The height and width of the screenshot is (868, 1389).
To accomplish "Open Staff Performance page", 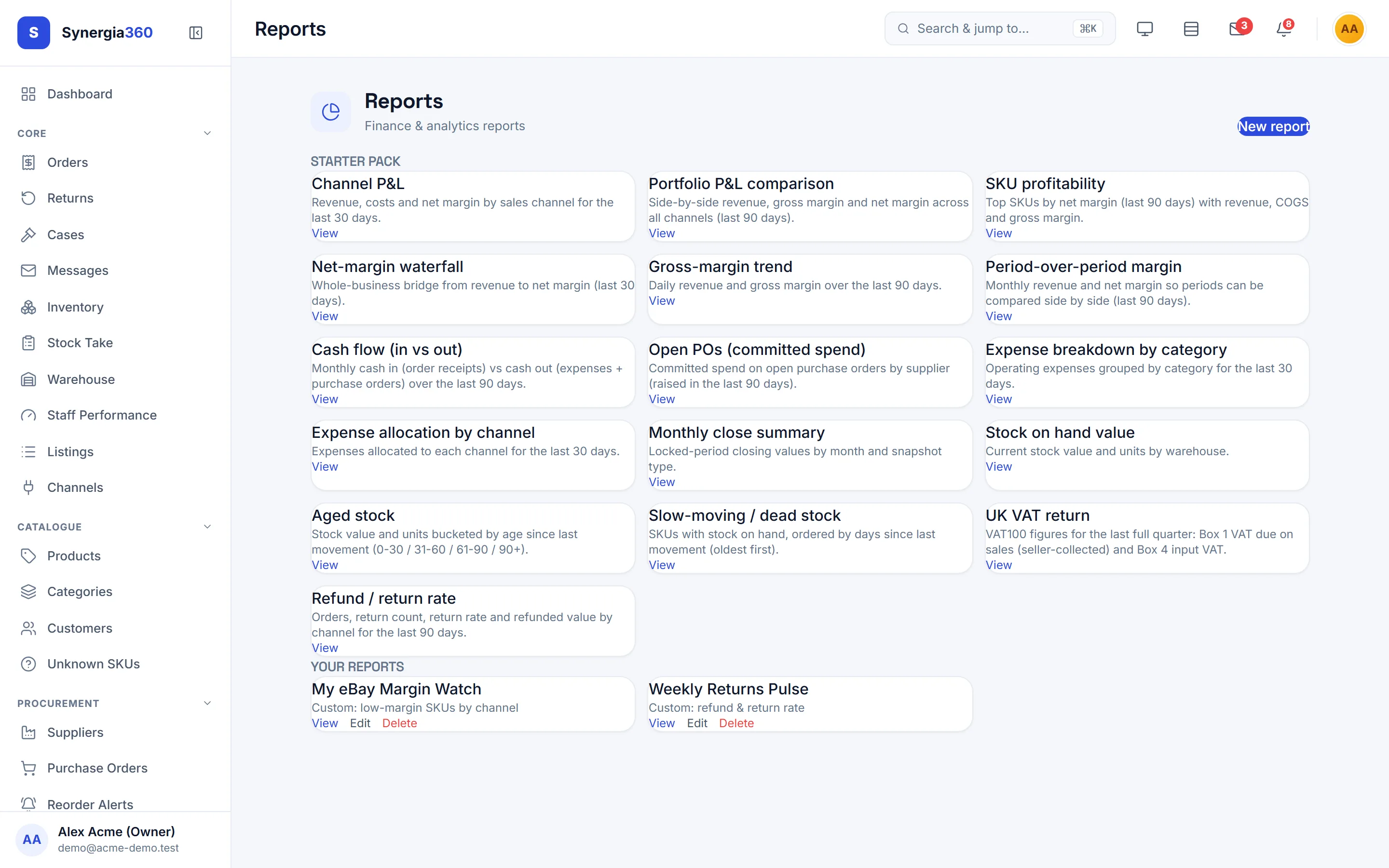I will [x=115, y=415].
